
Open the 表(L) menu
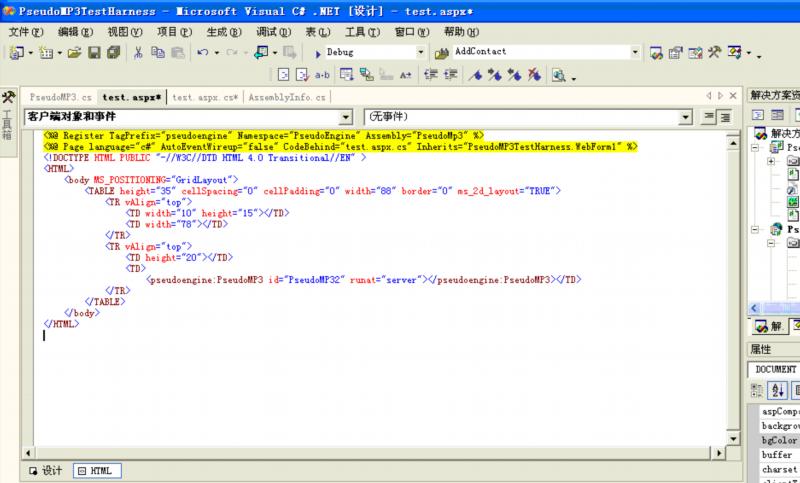click(318, 32)
